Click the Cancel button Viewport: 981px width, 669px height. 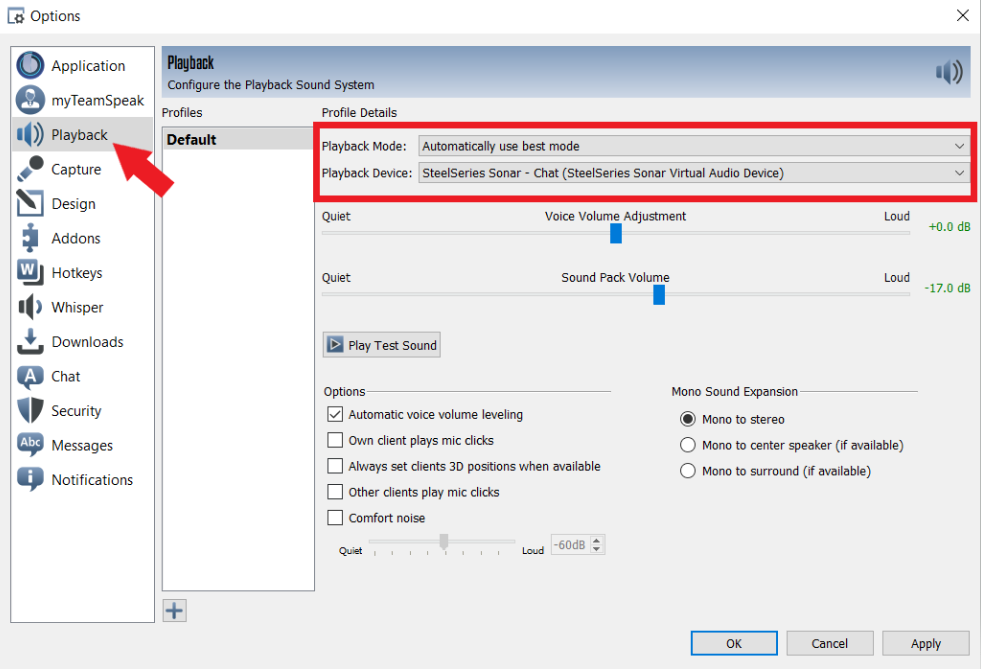pos(830,643)
